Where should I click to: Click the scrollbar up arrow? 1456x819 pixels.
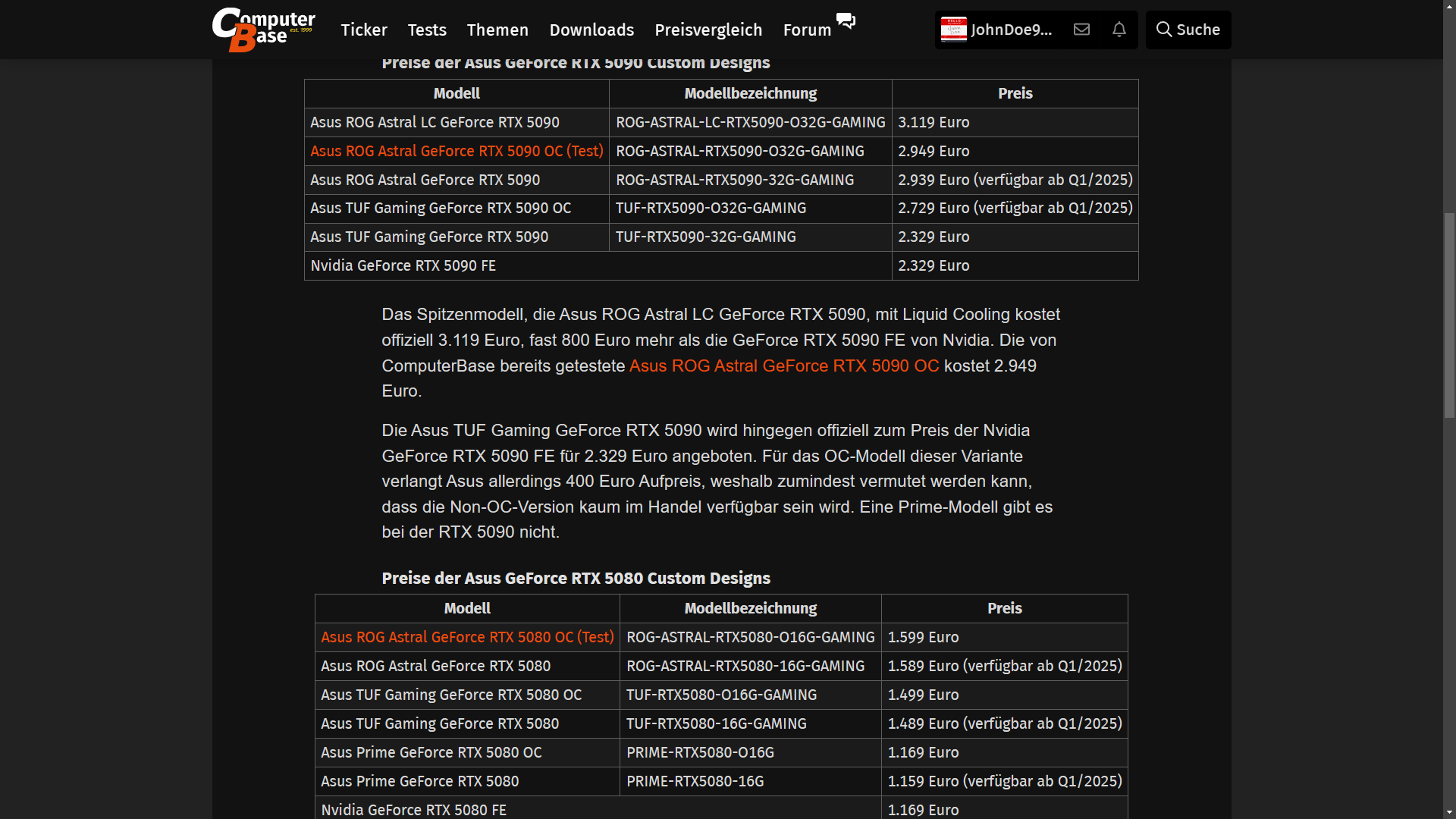pos(1449,6)
